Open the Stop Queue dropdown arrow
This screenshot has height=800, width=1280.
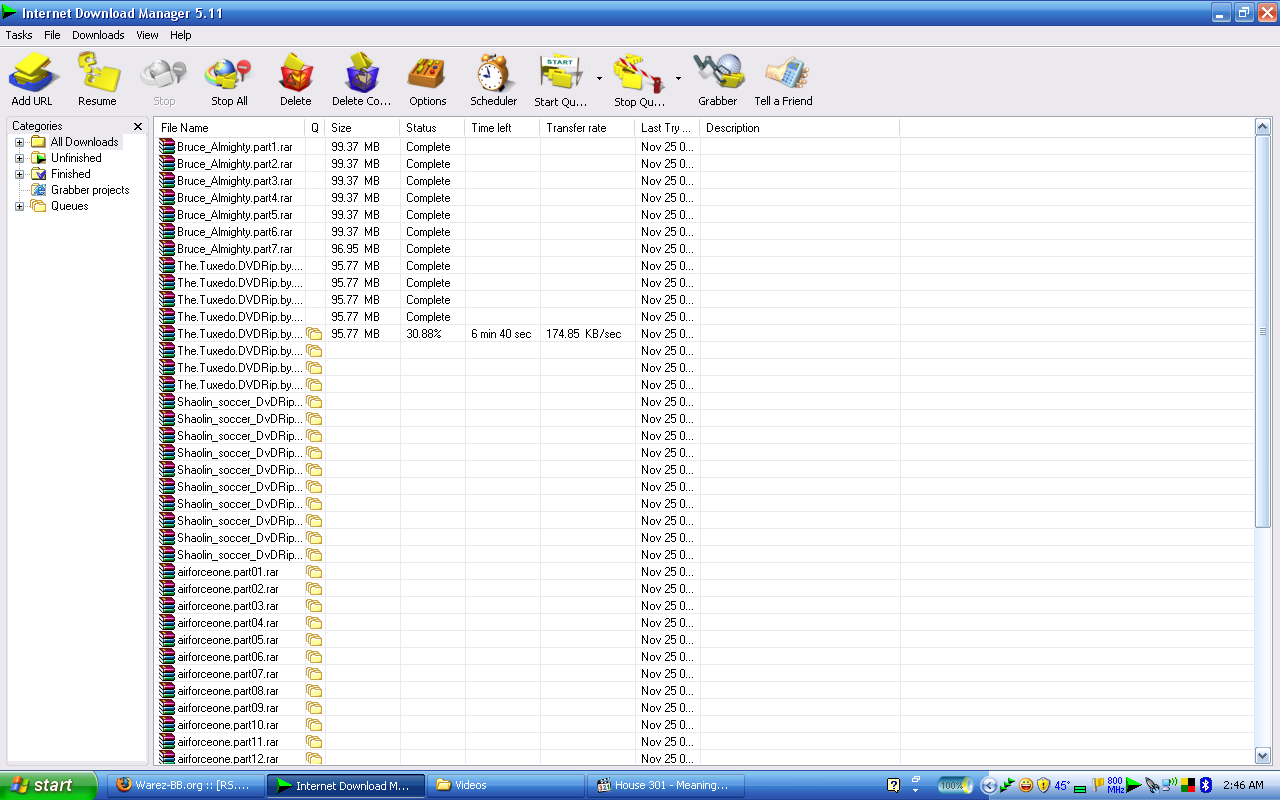(x=678, y=78)
